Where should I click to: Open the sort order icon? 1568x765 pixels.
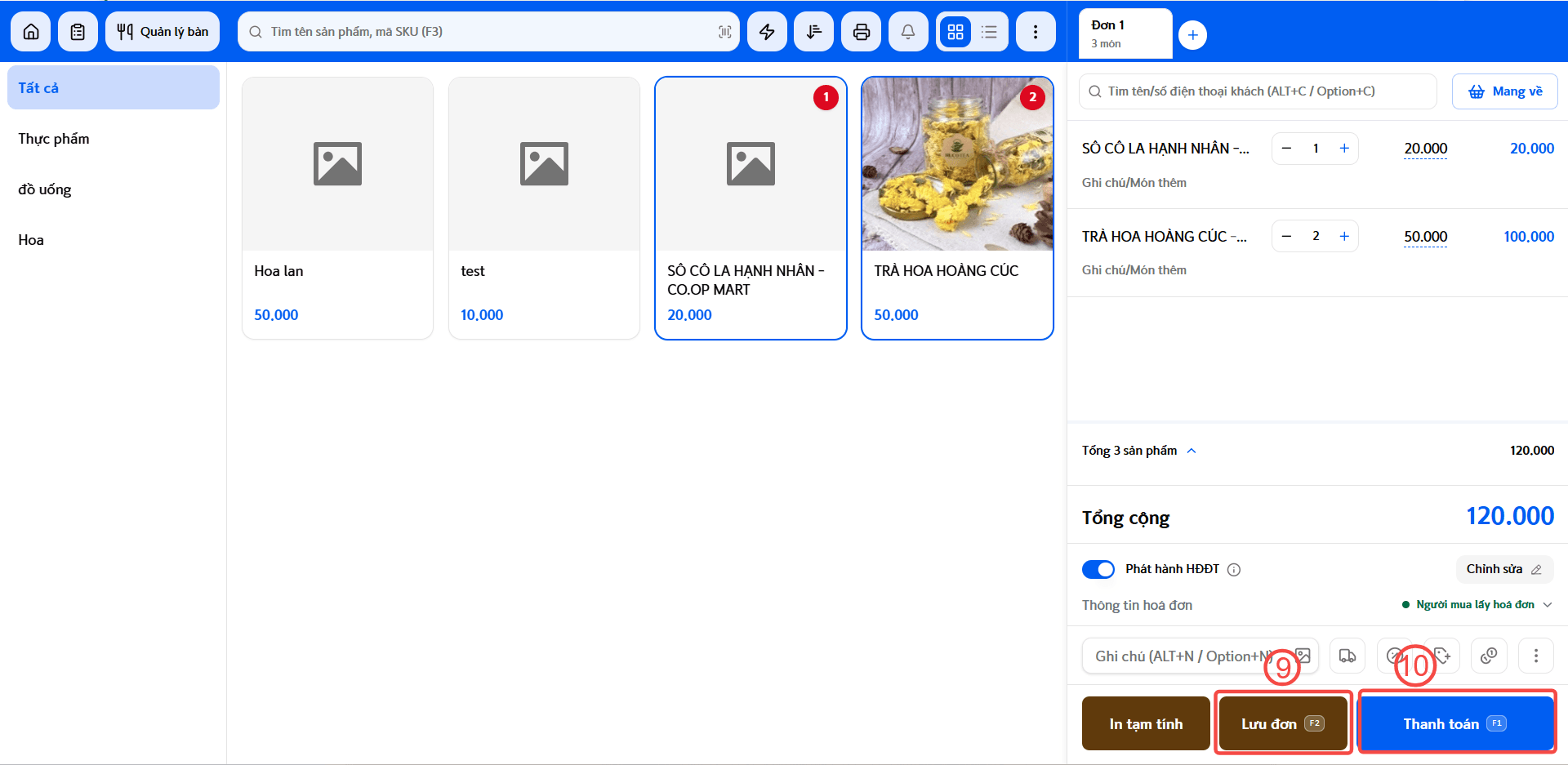814,32
